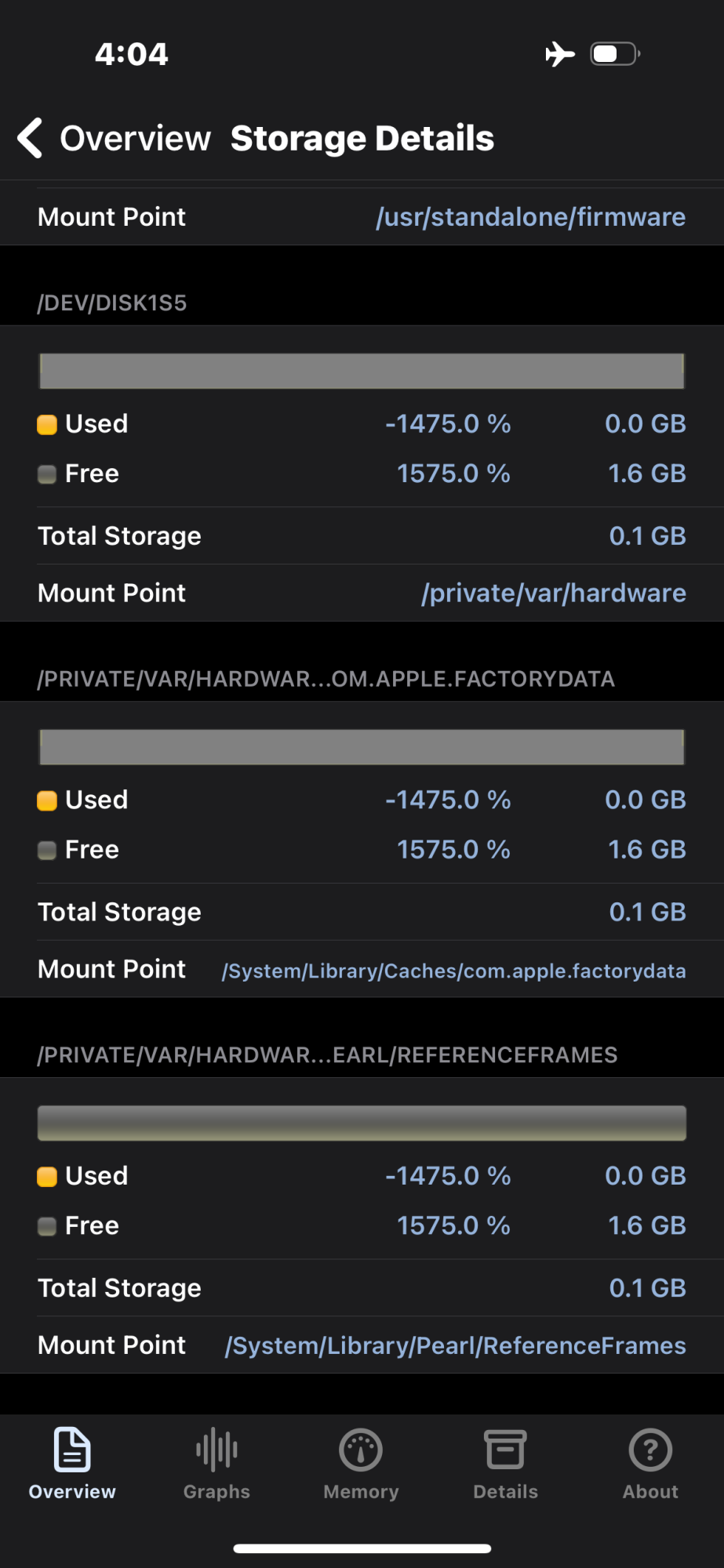Tap the /DEV/DISK1S5 storage usage bar
724x1568 pixels.
(362, 371)
